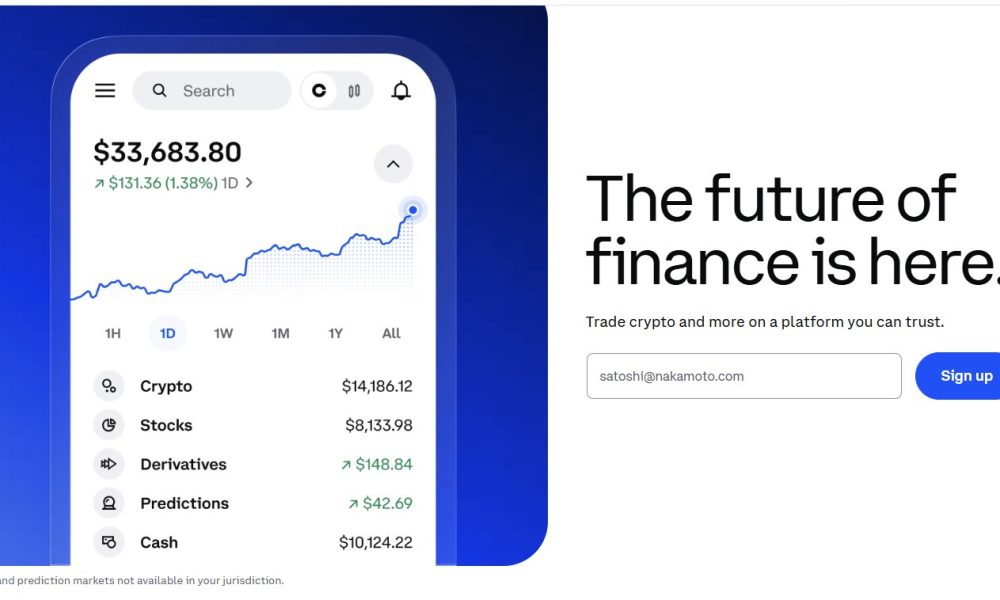Collapse the portfolio chart chevron
The image size is (1000, 600).
[x=393, y=164]
